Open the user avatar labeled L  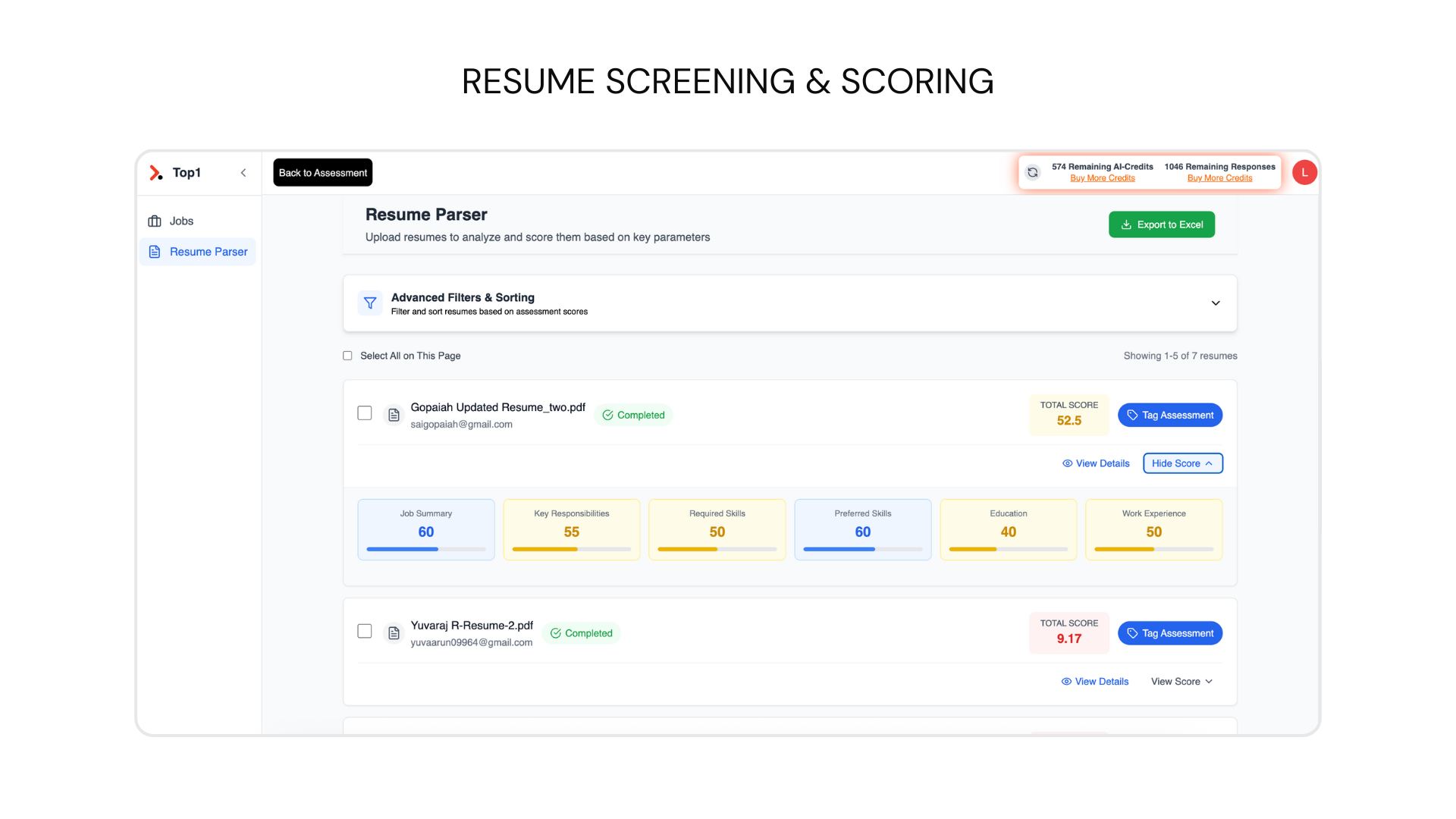click(x=1304, y=173)
